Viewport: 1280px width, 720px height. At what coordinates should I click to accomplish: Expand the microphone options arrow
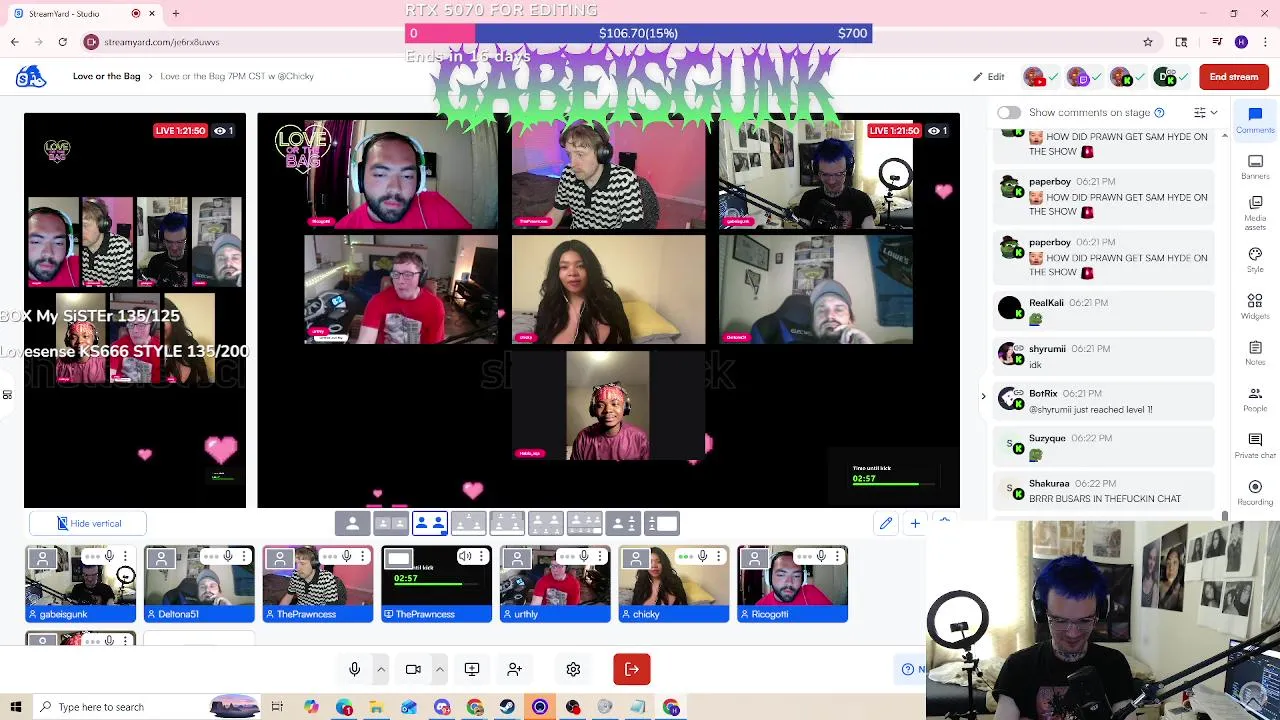(380, 669)
